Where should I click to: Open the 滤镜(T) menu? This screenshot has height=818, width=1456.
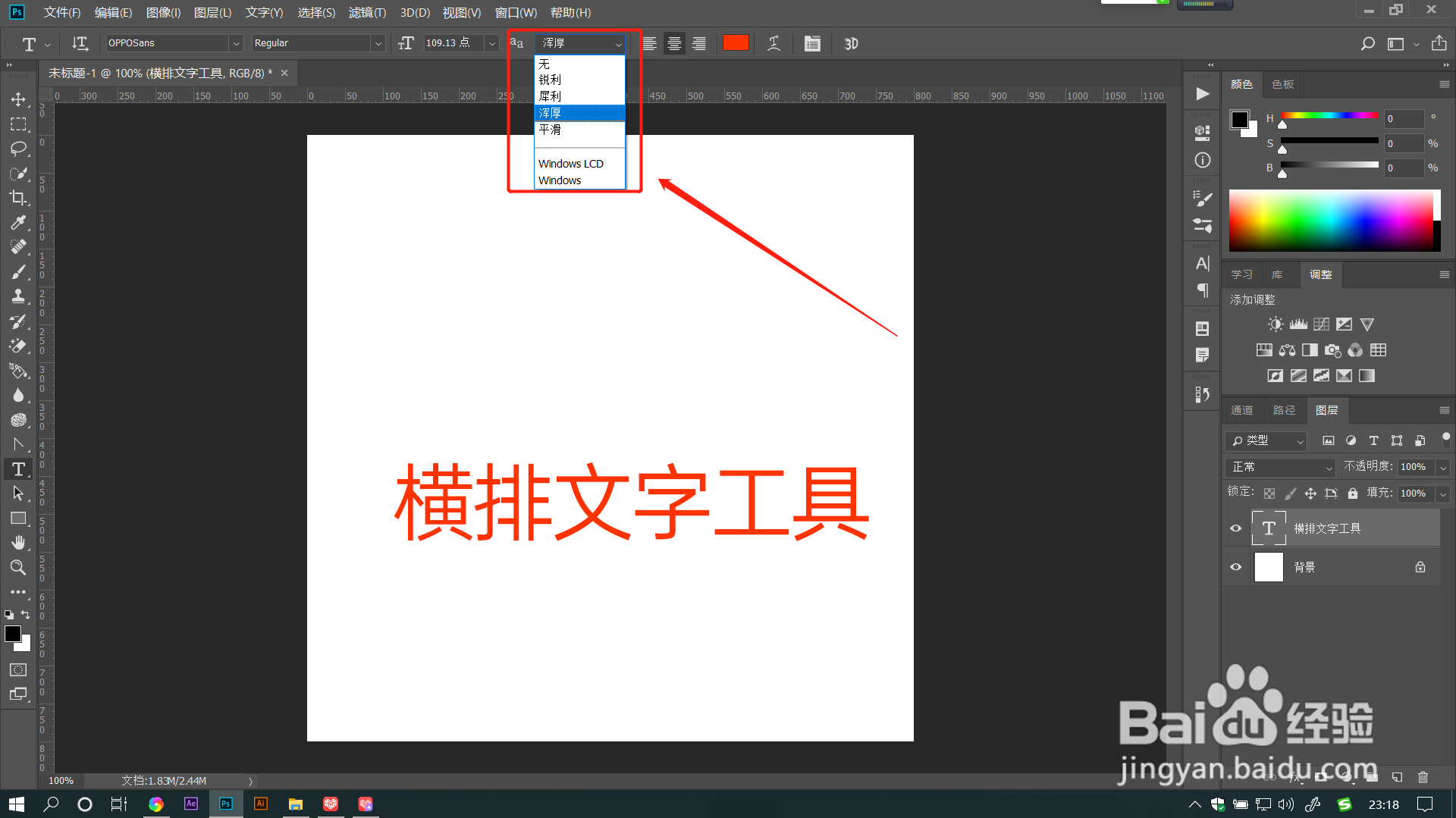point(367,12)
